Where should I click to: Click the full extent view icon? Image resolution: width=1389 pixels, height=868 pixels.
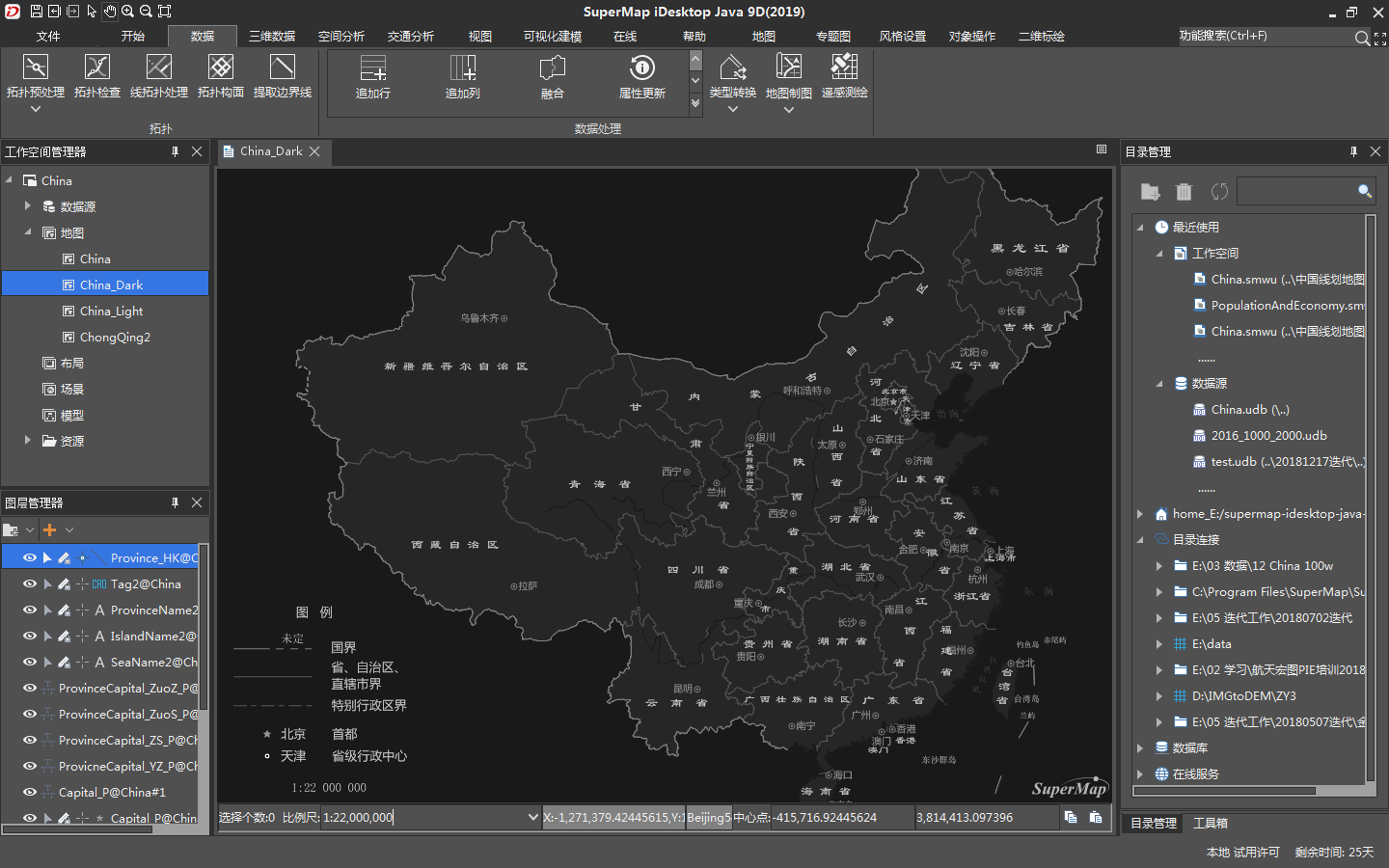pos(164,11)
